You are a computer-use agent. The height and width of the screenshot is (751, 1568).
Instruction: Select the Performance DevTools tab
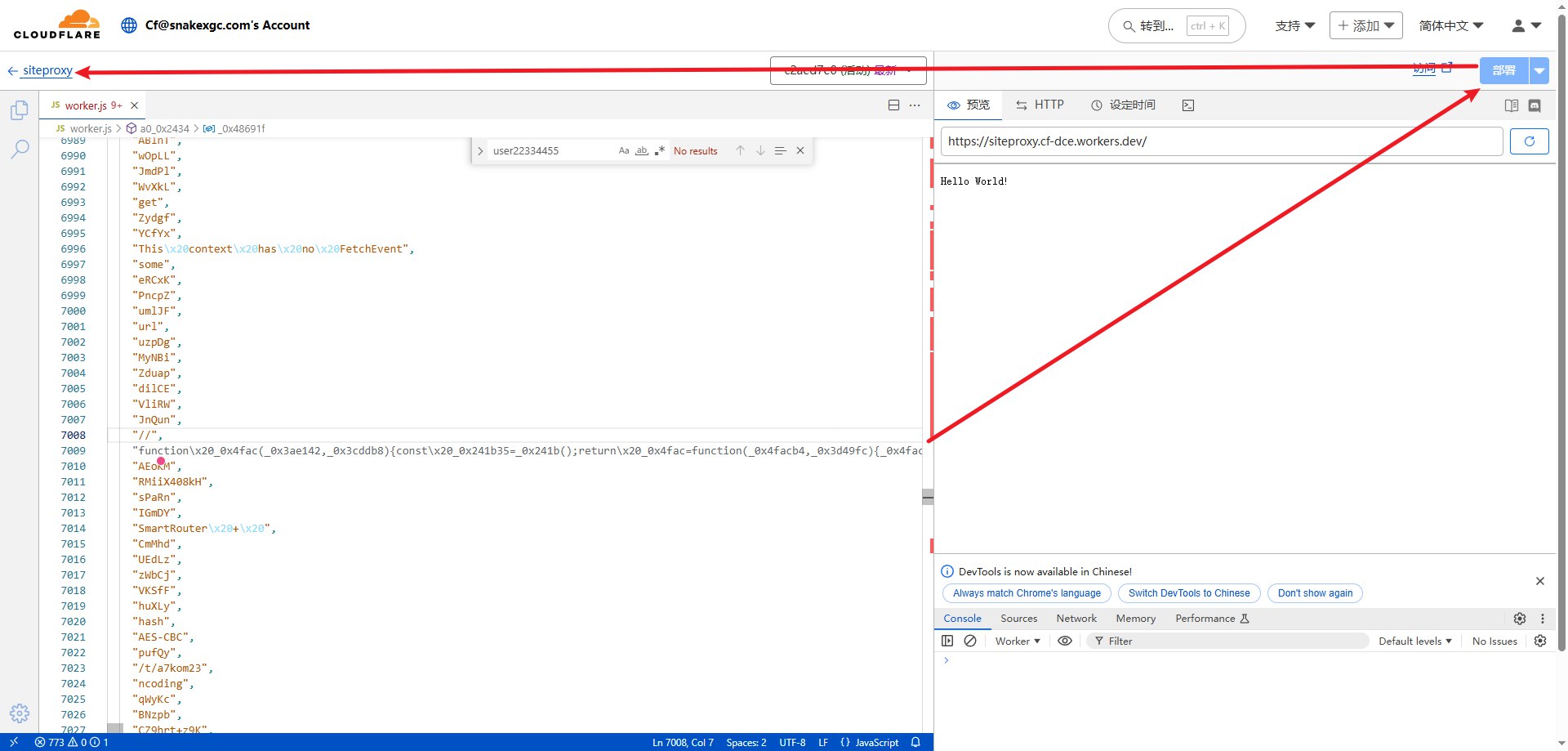(x=1212, y=619)
